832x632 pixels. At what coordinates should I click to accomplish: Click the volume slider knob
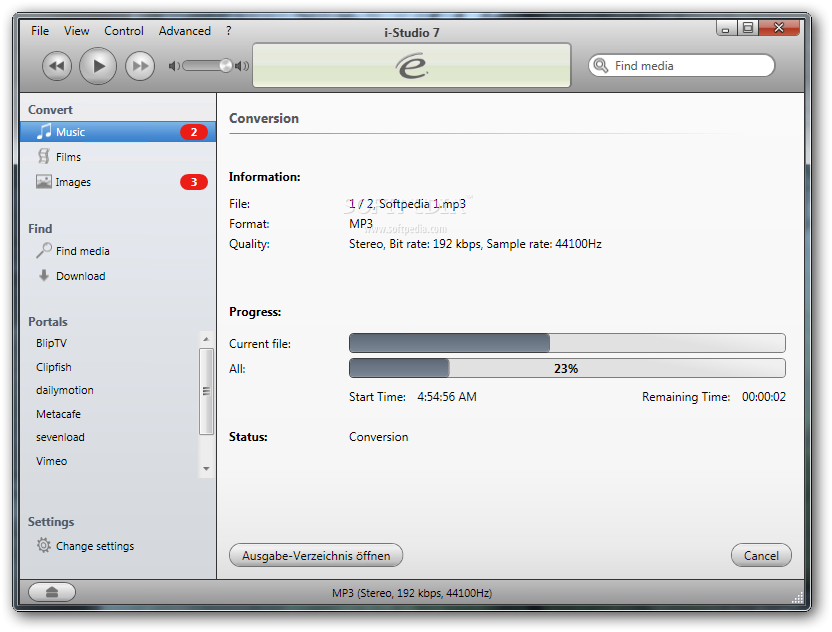click(226, 66)
